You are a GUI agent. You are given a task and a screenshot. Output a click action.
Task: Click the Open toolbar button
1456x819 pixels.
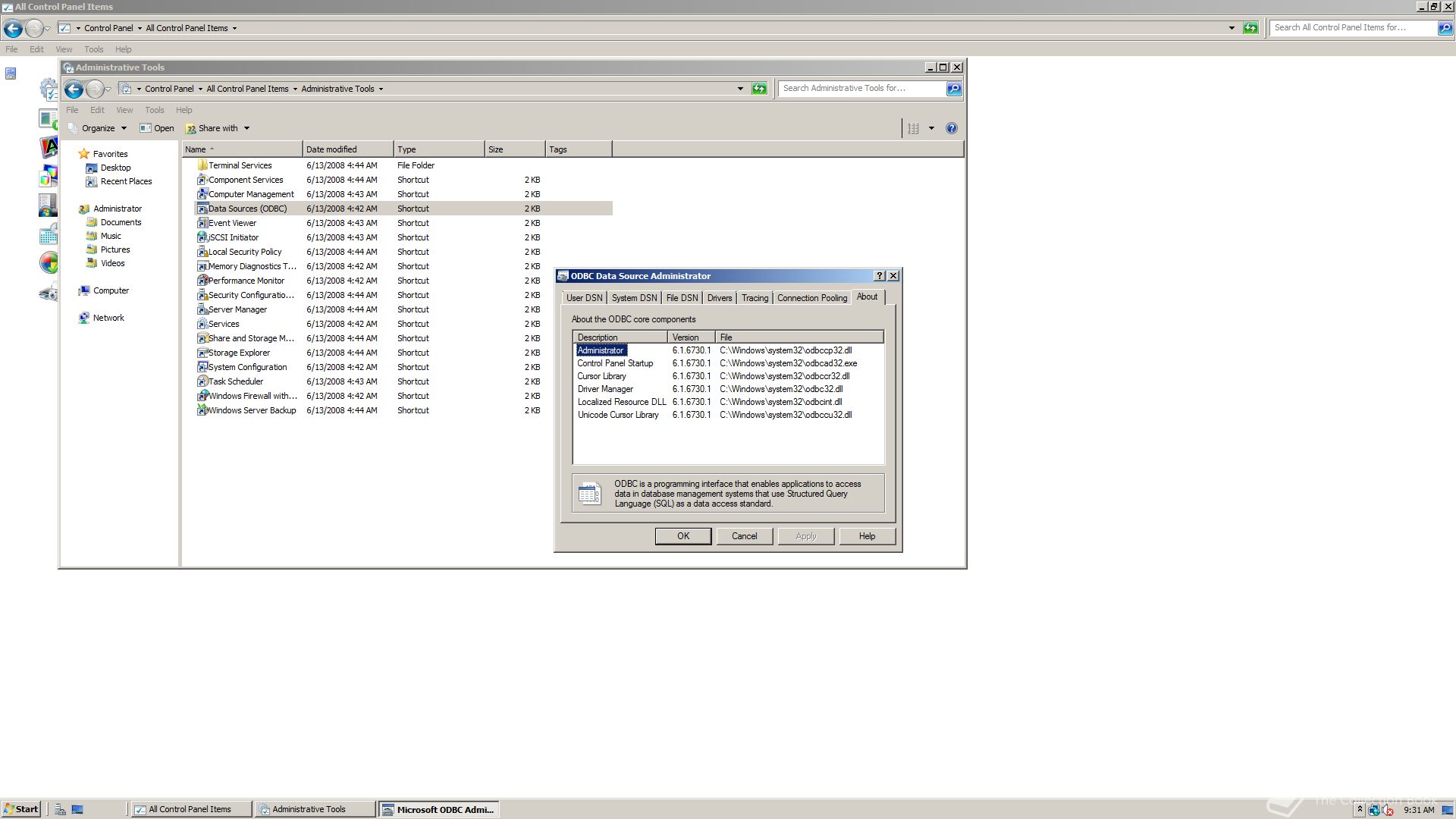(x=157, y=128)
